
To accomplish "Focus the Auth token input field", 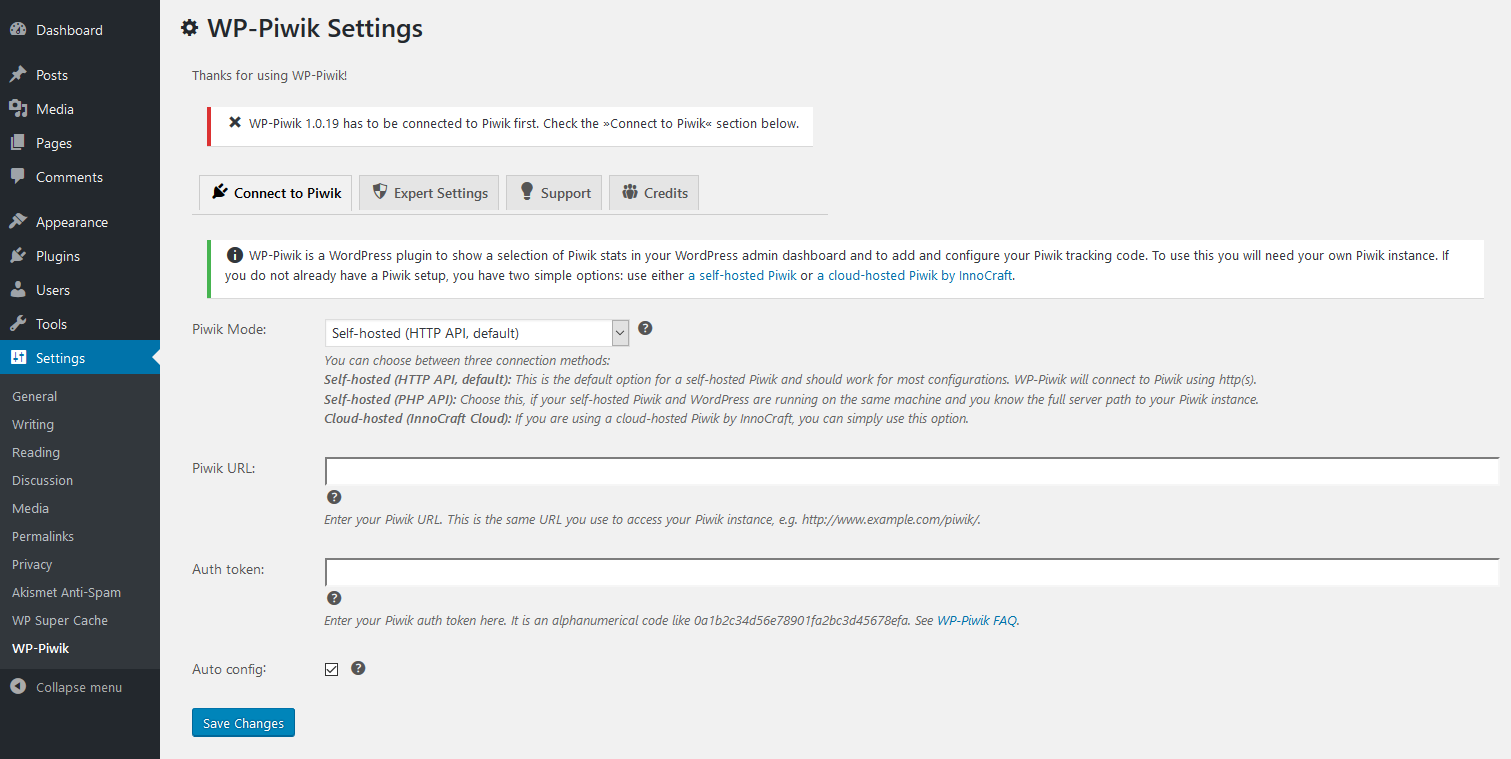I will pos(910,572).
